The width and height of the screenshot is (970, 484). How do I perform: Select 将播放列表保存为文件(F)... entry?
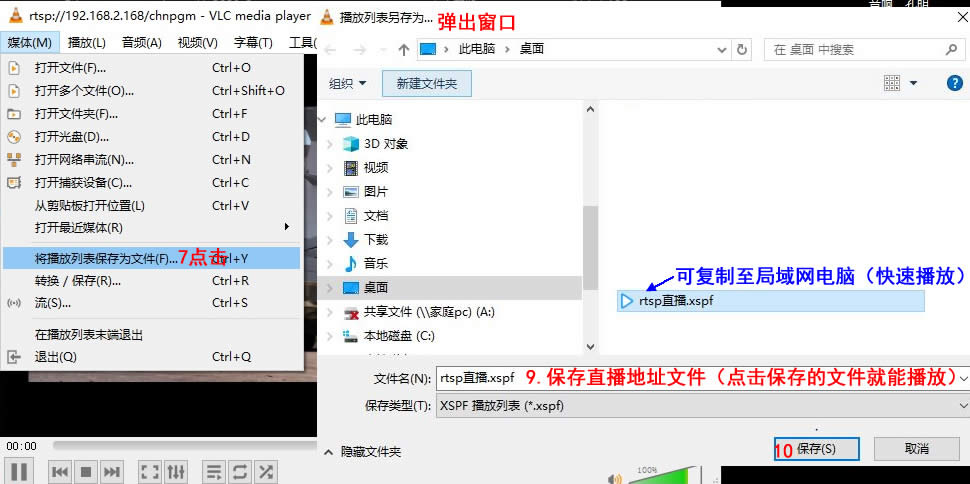tap(152, 258)
